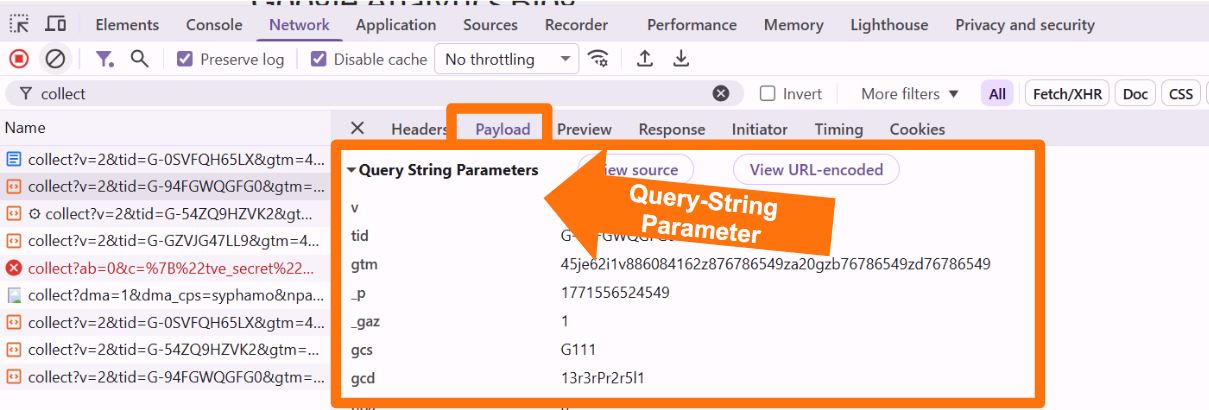
Task: Select the Network panel tab
Action: point(299,24)
